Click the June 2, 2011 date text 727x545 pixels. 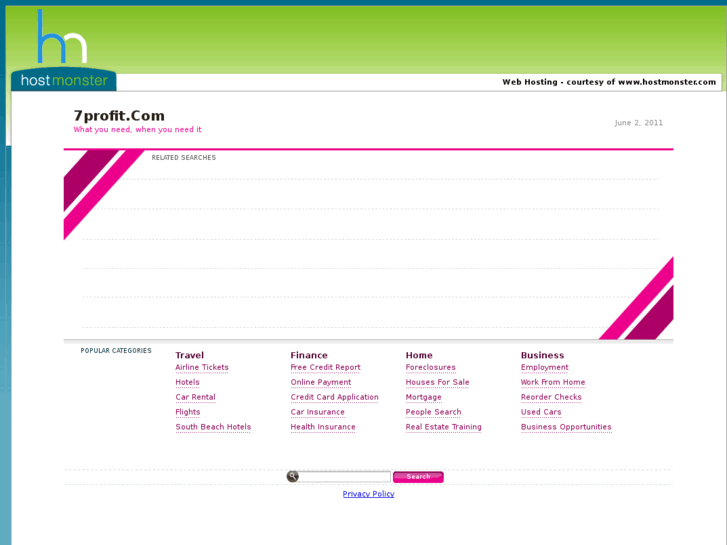click(638, 123)
